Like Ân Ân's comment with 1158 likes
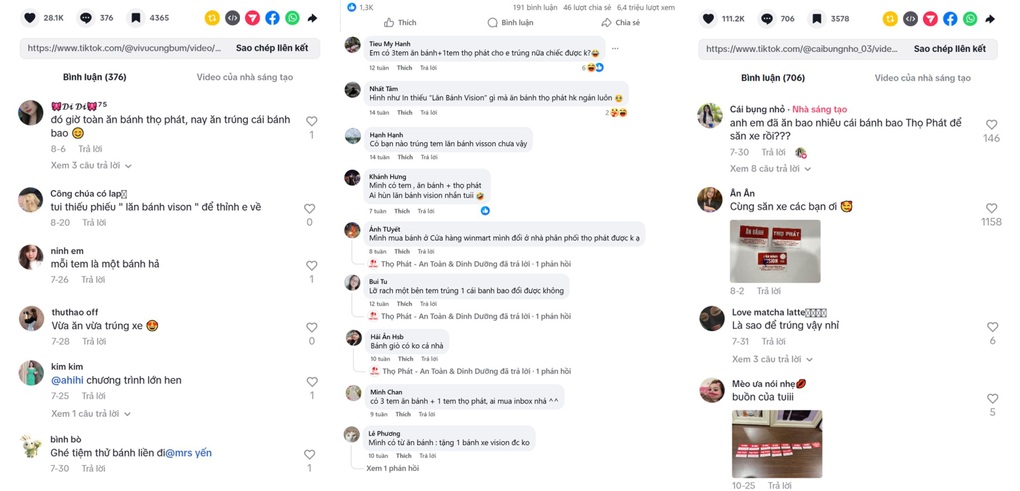 991,208
